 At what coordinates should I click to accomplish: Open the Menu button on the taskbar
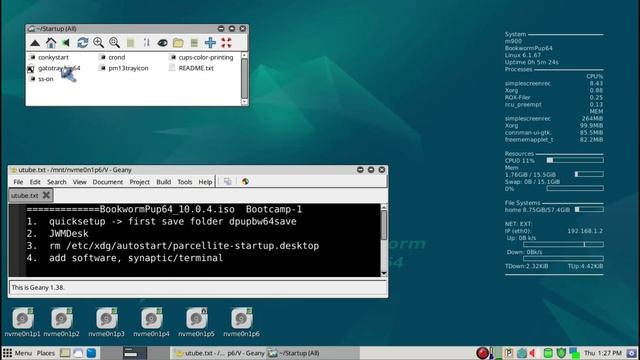(18, 353)
